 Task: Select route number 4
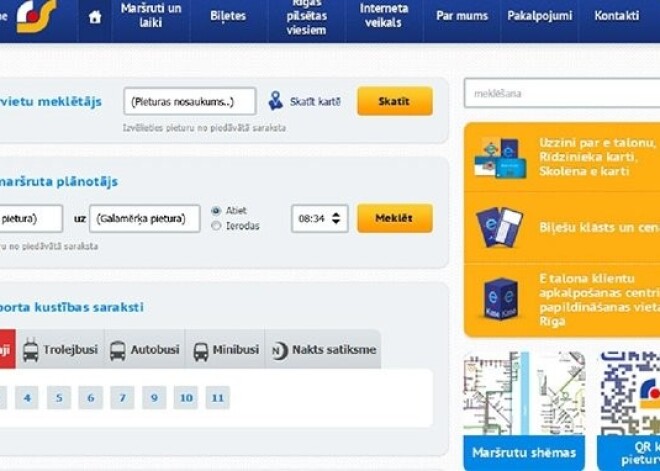(27, 398)
